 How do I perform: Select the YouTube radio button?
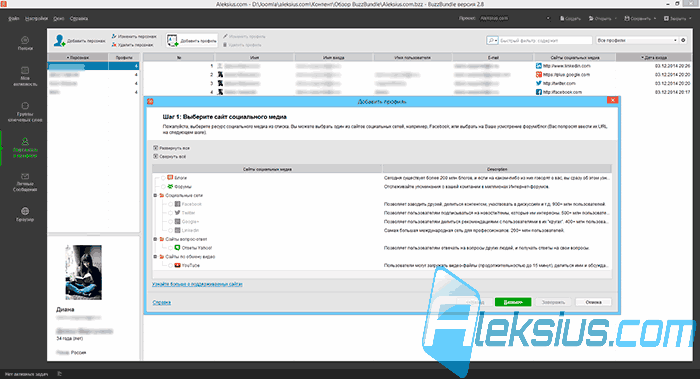pyautogui.click(x=171, y=265)
